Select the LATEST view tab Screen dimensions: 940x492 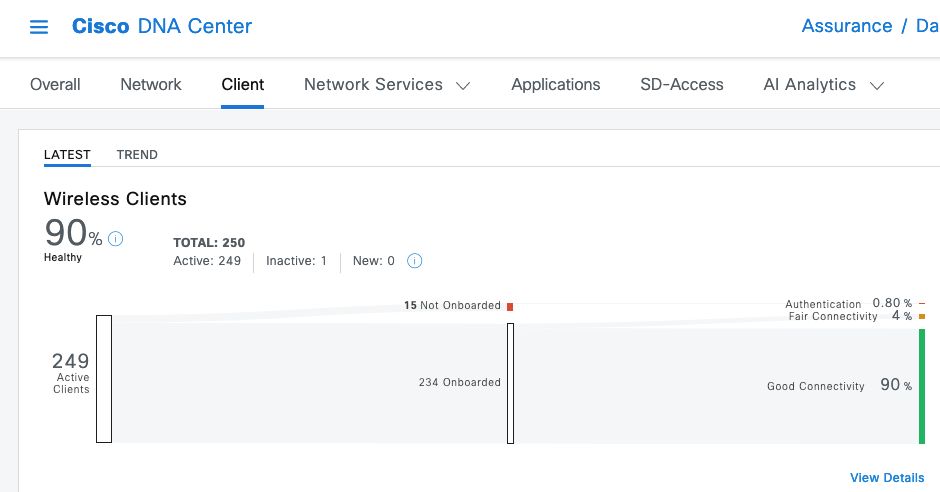coord(67,155)
